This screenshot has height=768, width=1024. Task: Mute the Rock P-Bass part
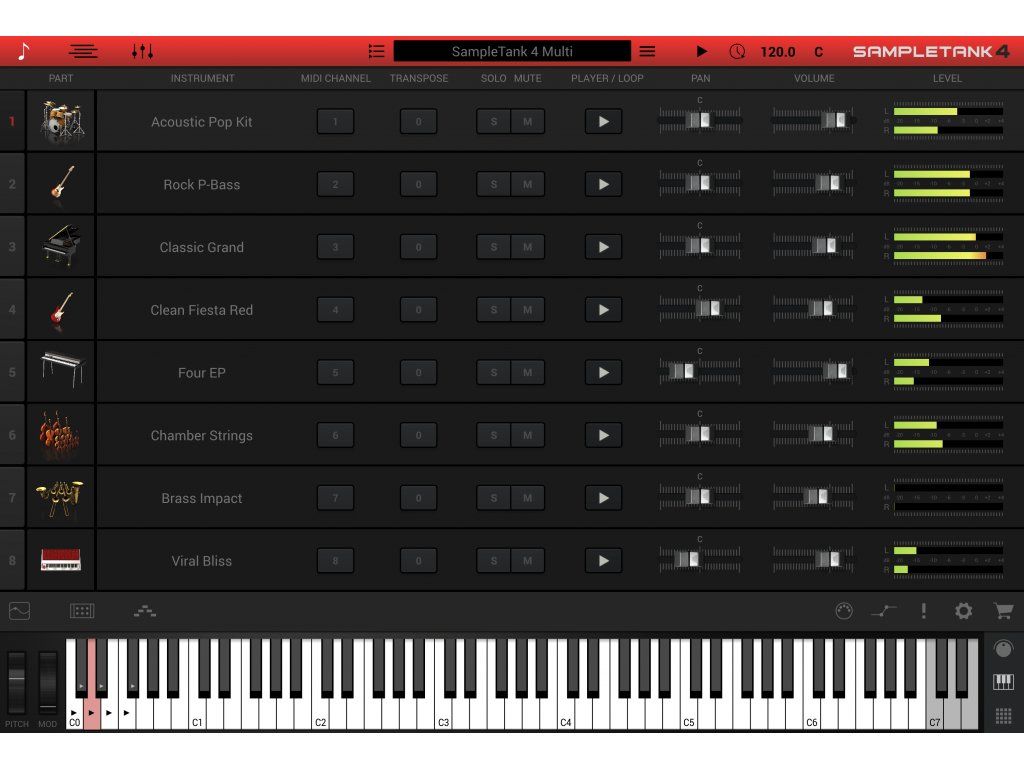528,184
